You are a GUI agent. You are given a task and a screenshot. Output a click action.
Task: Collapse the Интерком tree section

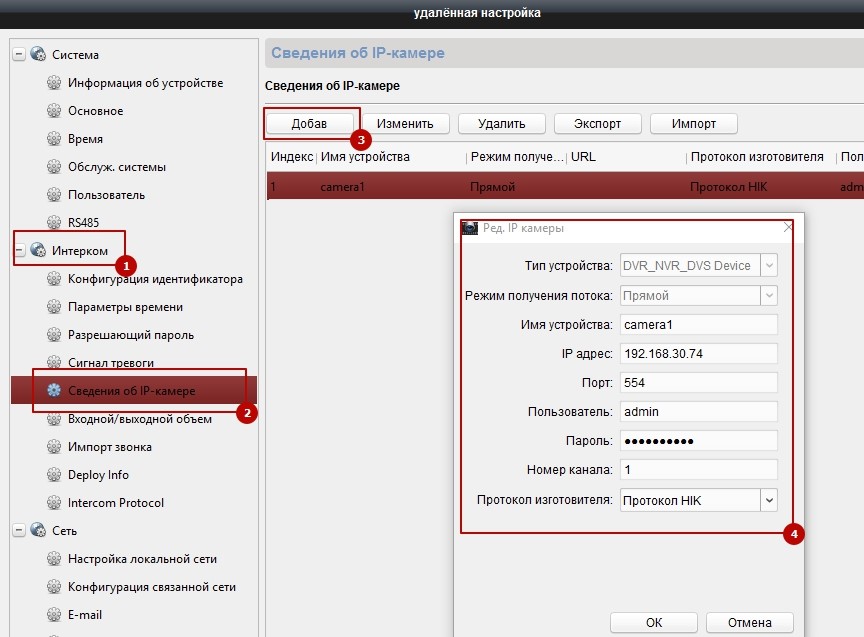18,250
